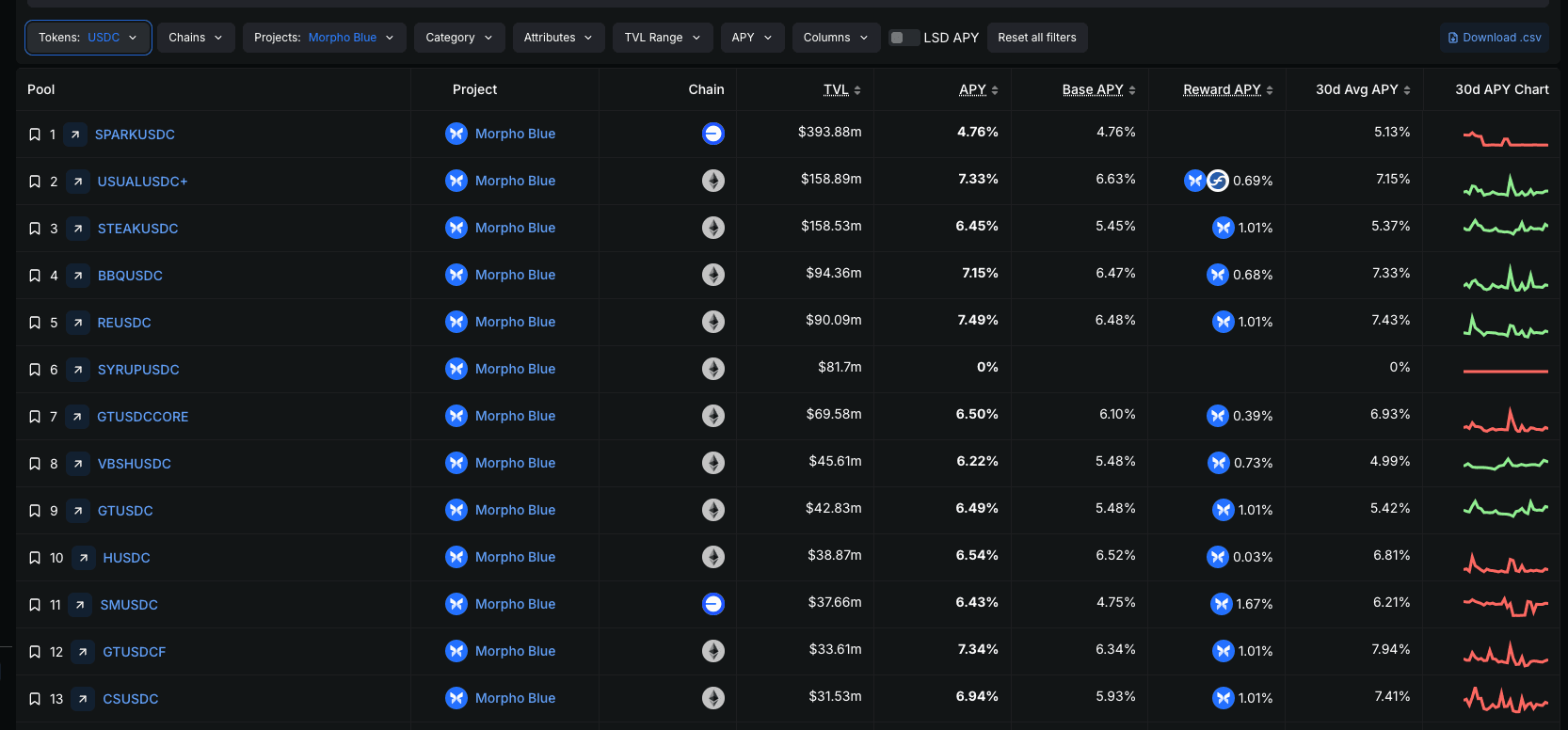
Task: Bookmark the SPARKUSDC pool
Action: coord(35,135)
